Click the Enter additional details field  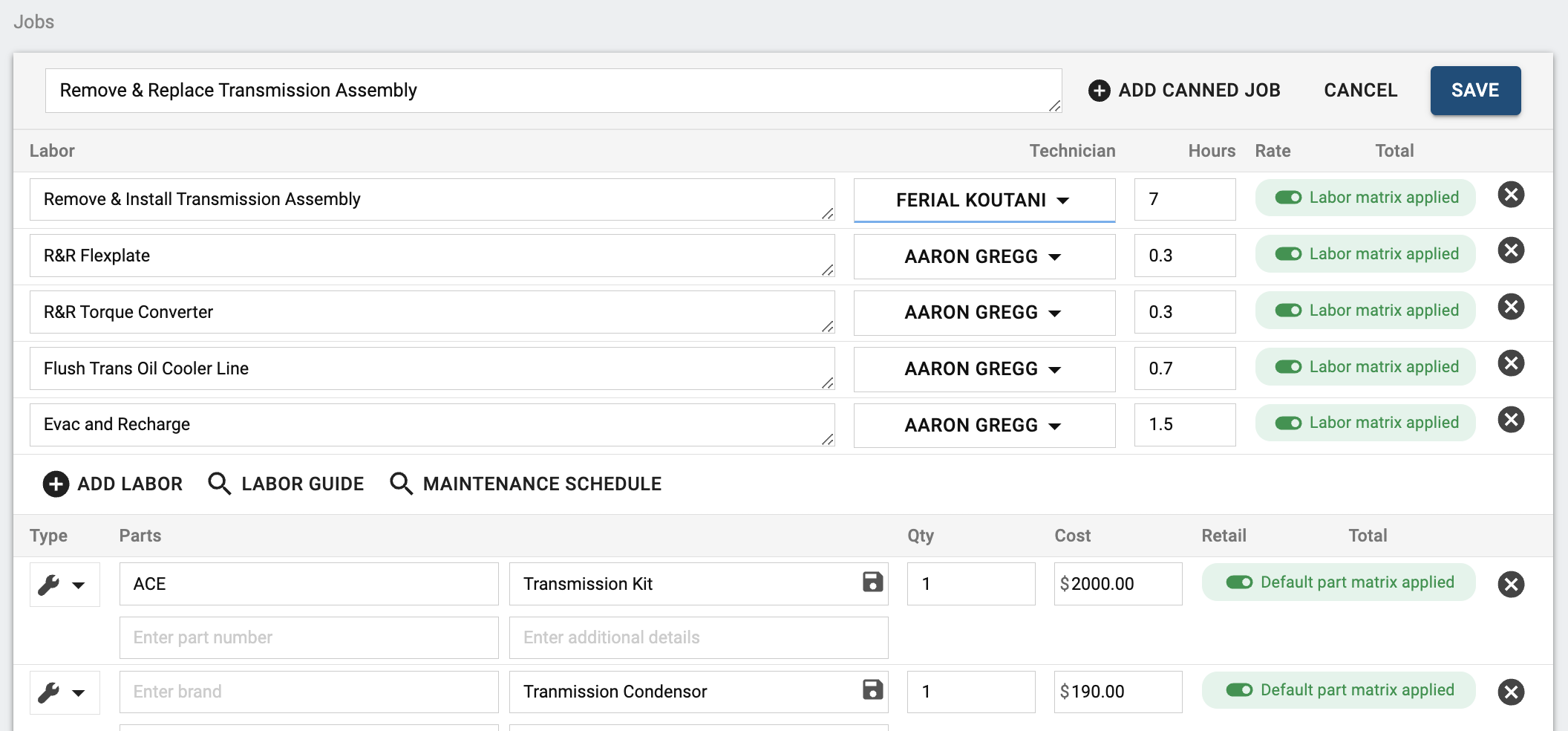pyautogui.click(x=699, y=637)
